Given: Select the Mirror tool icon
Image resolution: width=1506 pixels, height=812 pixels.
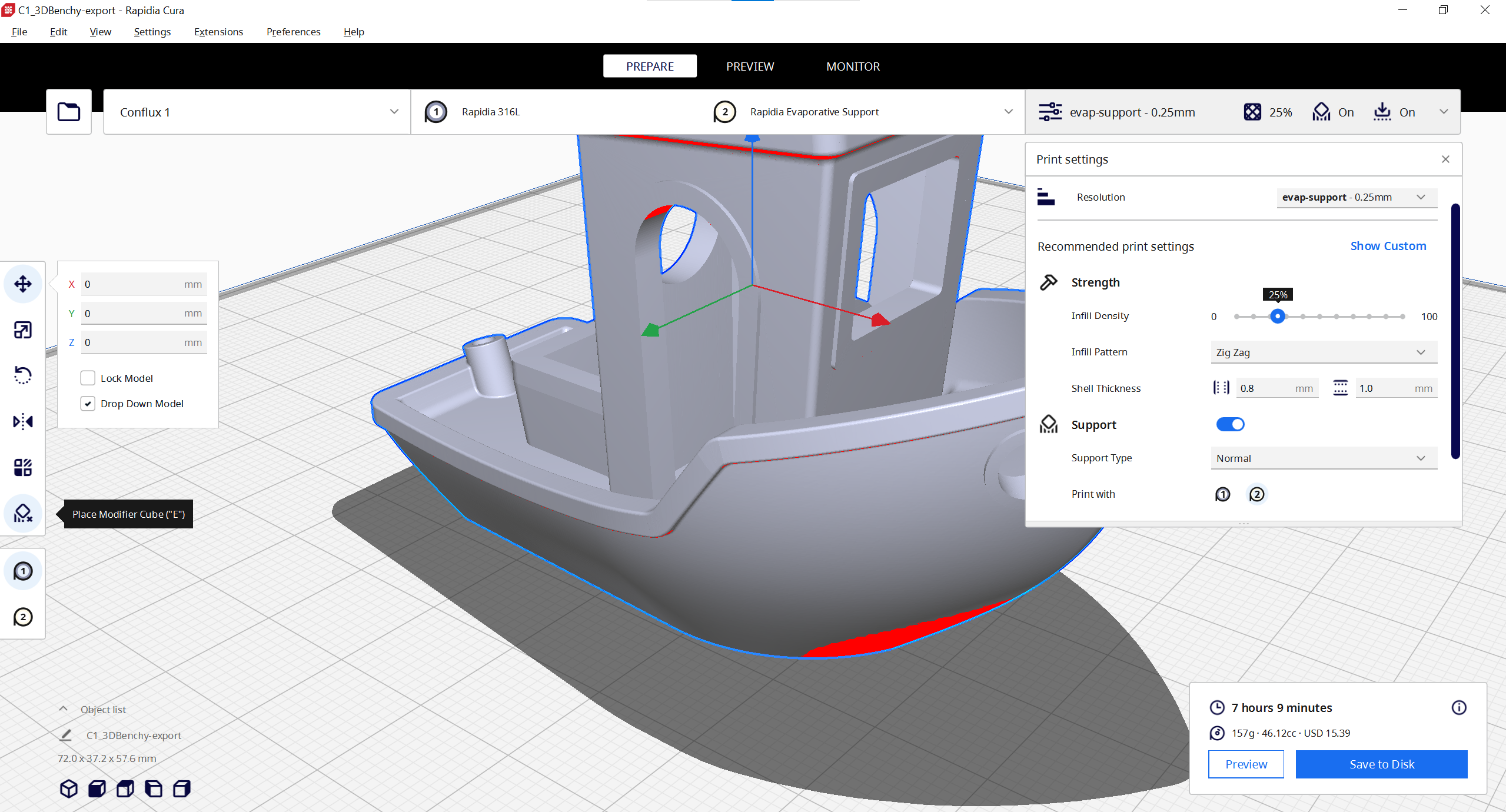Looking at the screenshot, I should [23, 421].
